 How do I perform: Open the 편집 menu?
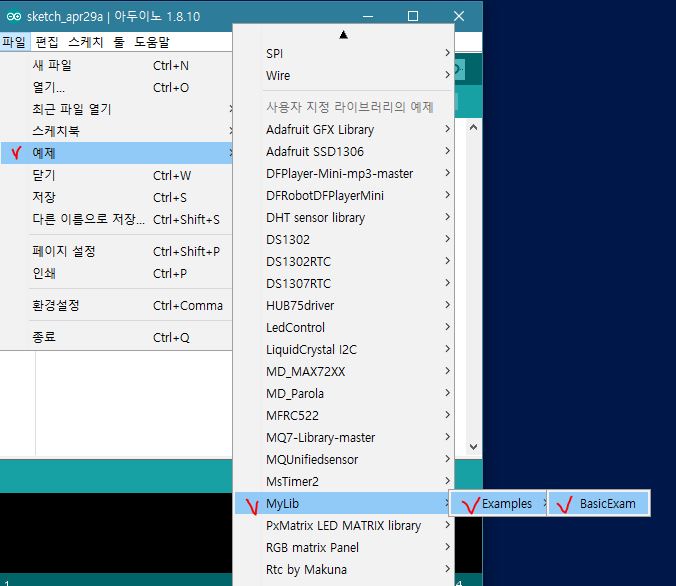[x=47, y=42]
